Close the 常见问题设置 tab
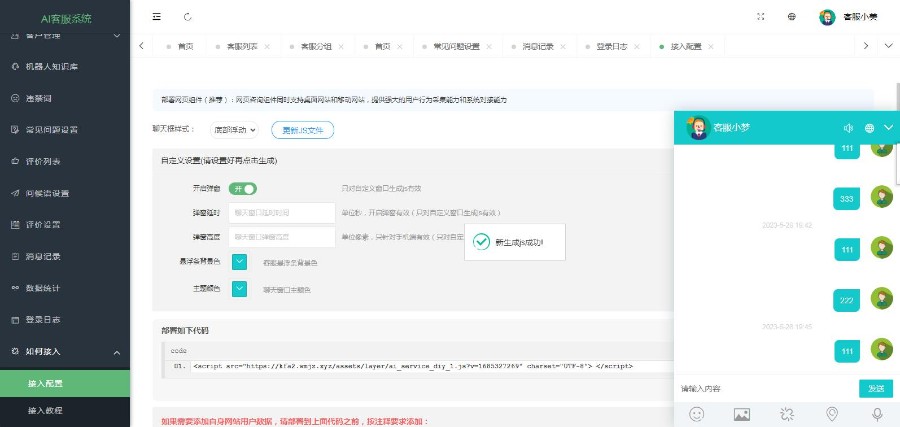The width and height of the screenshot is (900, 427). pos(489,46)
